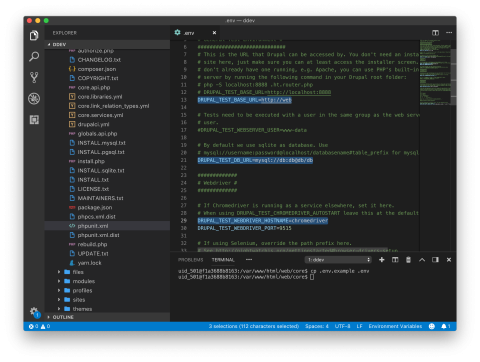Expand the modules folder

point(107,281)
